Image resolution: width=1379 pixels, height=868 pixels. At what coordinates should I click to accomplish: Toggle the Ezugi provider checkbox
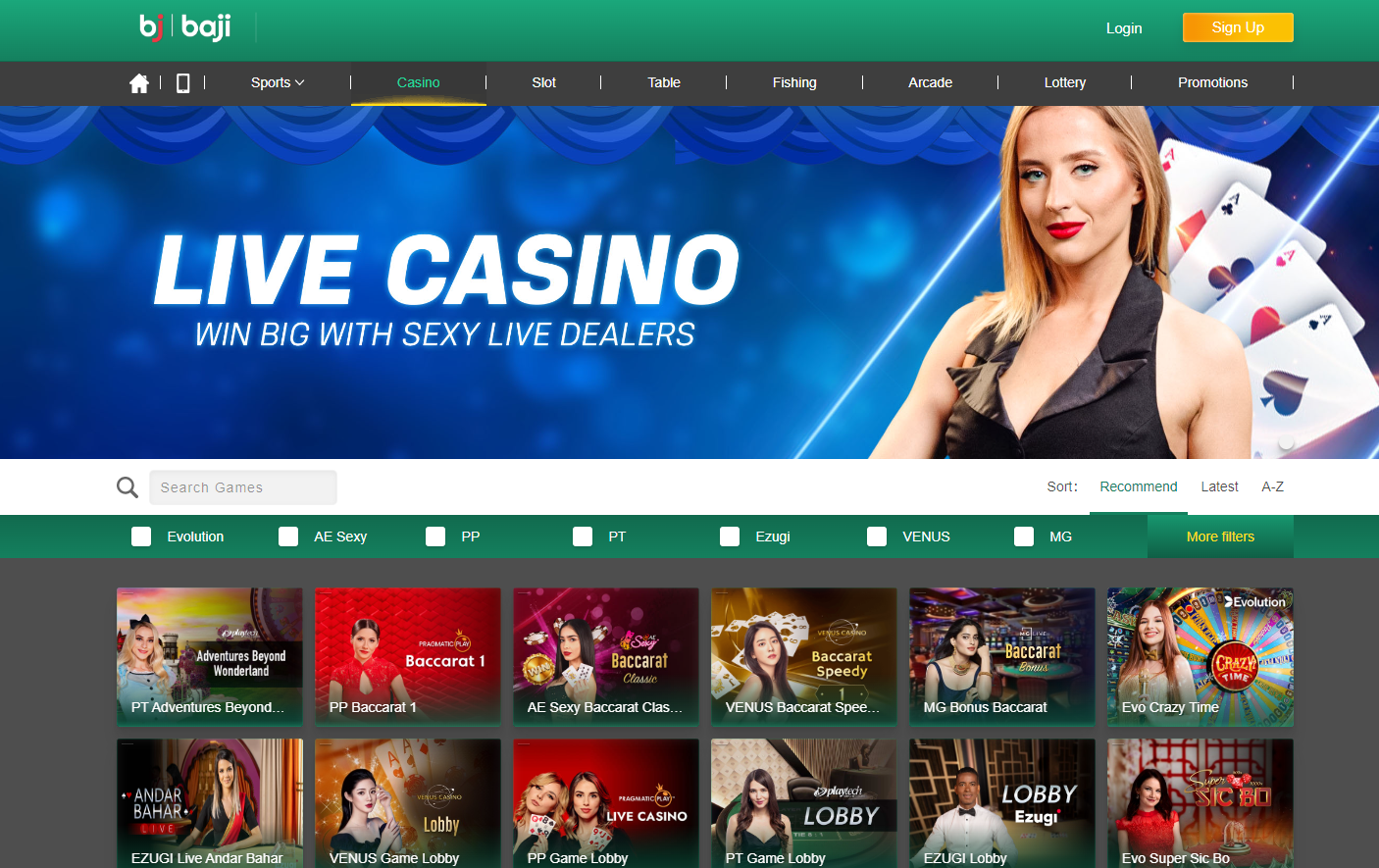pos(730,536)
